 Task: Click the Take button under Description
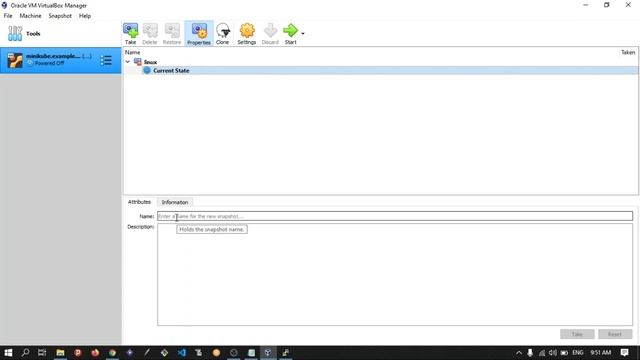click(x=577, y=334)
